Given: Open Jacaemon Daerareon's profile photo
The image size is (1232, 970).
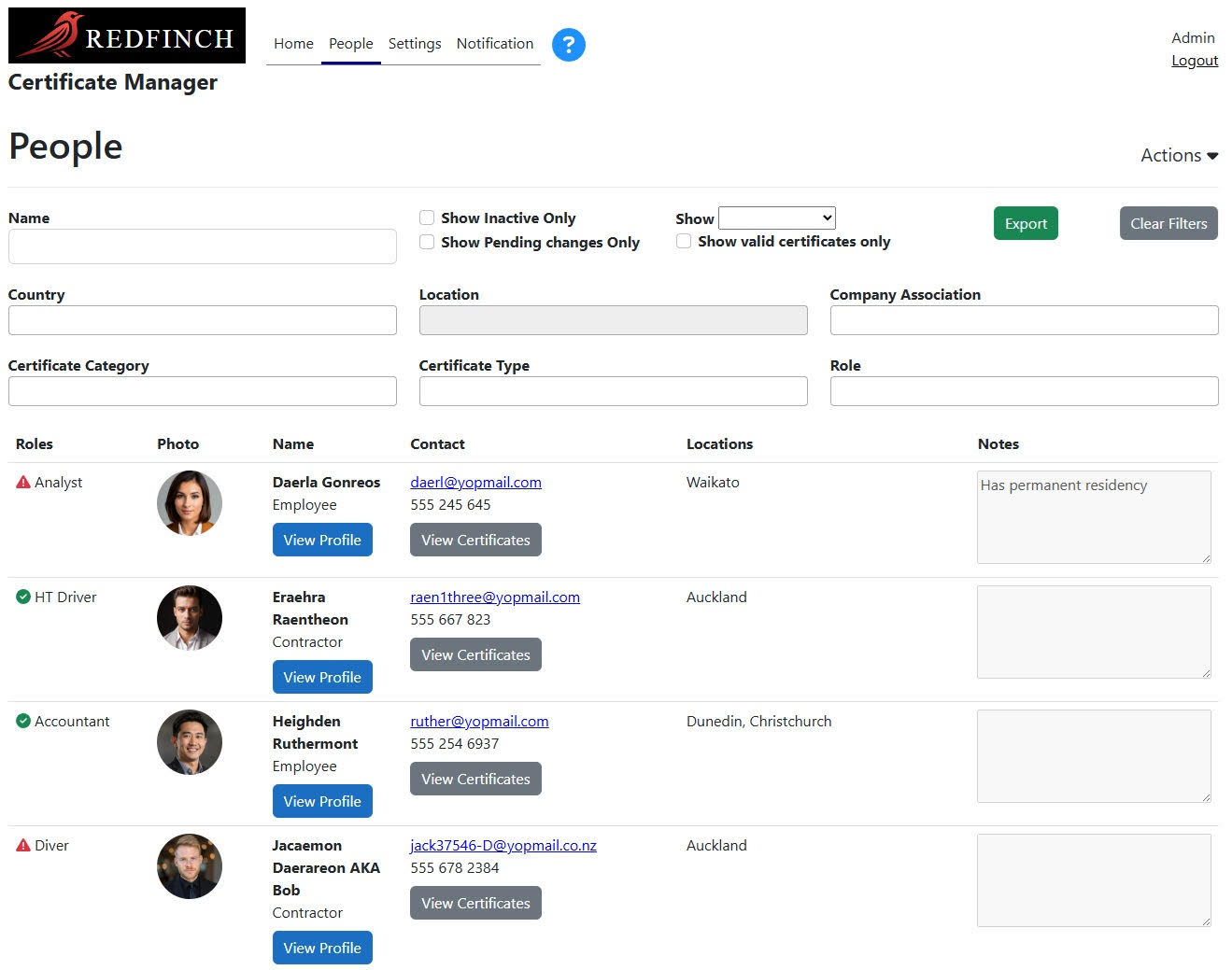Looking at the screenshot, I should [x=189, y=866].
